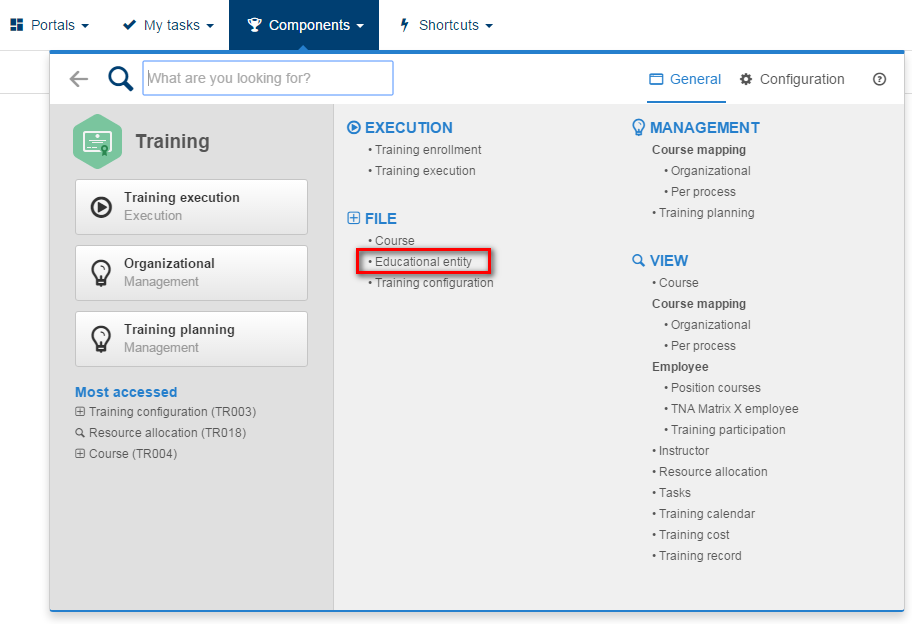Screen dimensions: 912x624
Task: Click the Configuration gear icon
Action: [x=746, y=79]
